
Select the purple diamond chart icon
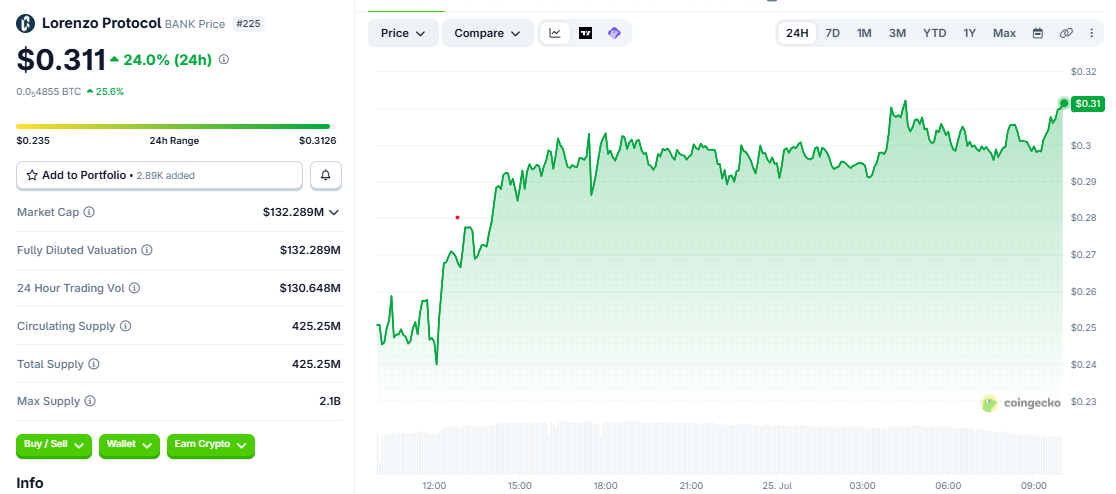coord(614,33)
